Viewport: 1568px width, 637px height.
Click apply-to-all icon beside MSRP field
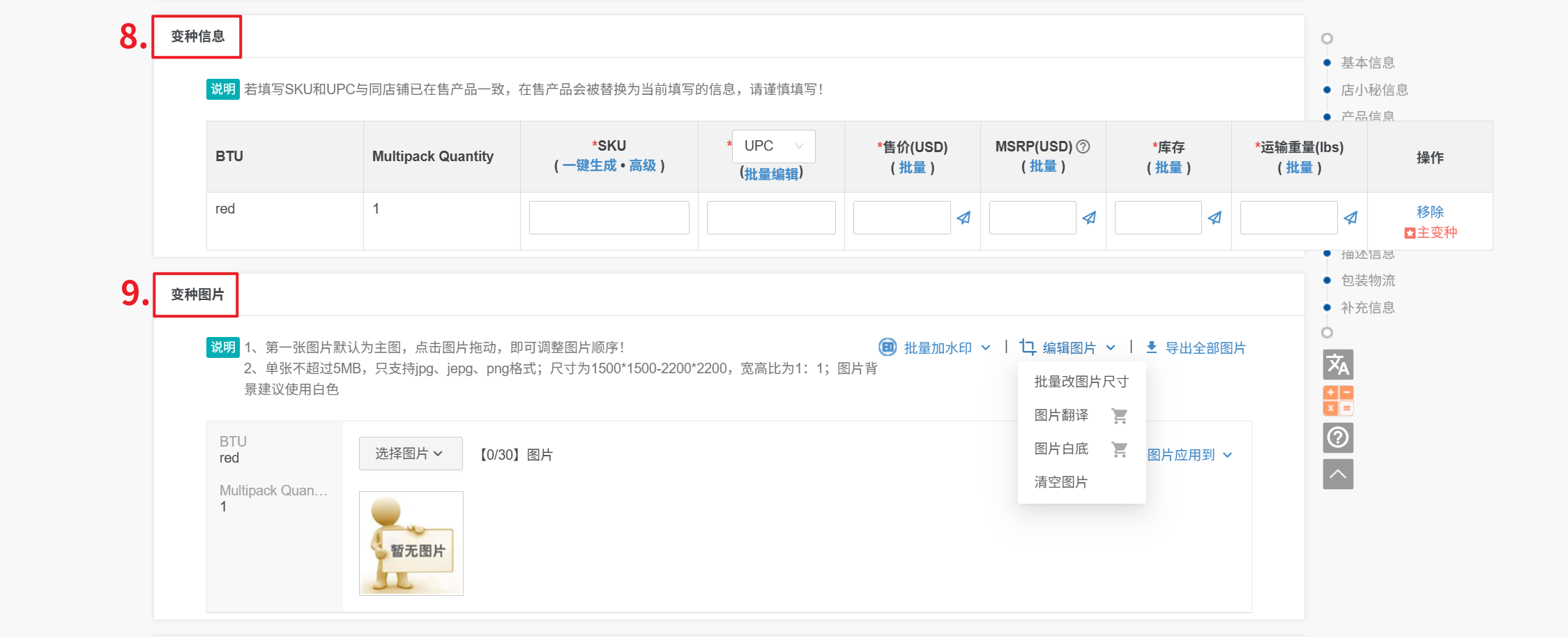pos(1089,218)
